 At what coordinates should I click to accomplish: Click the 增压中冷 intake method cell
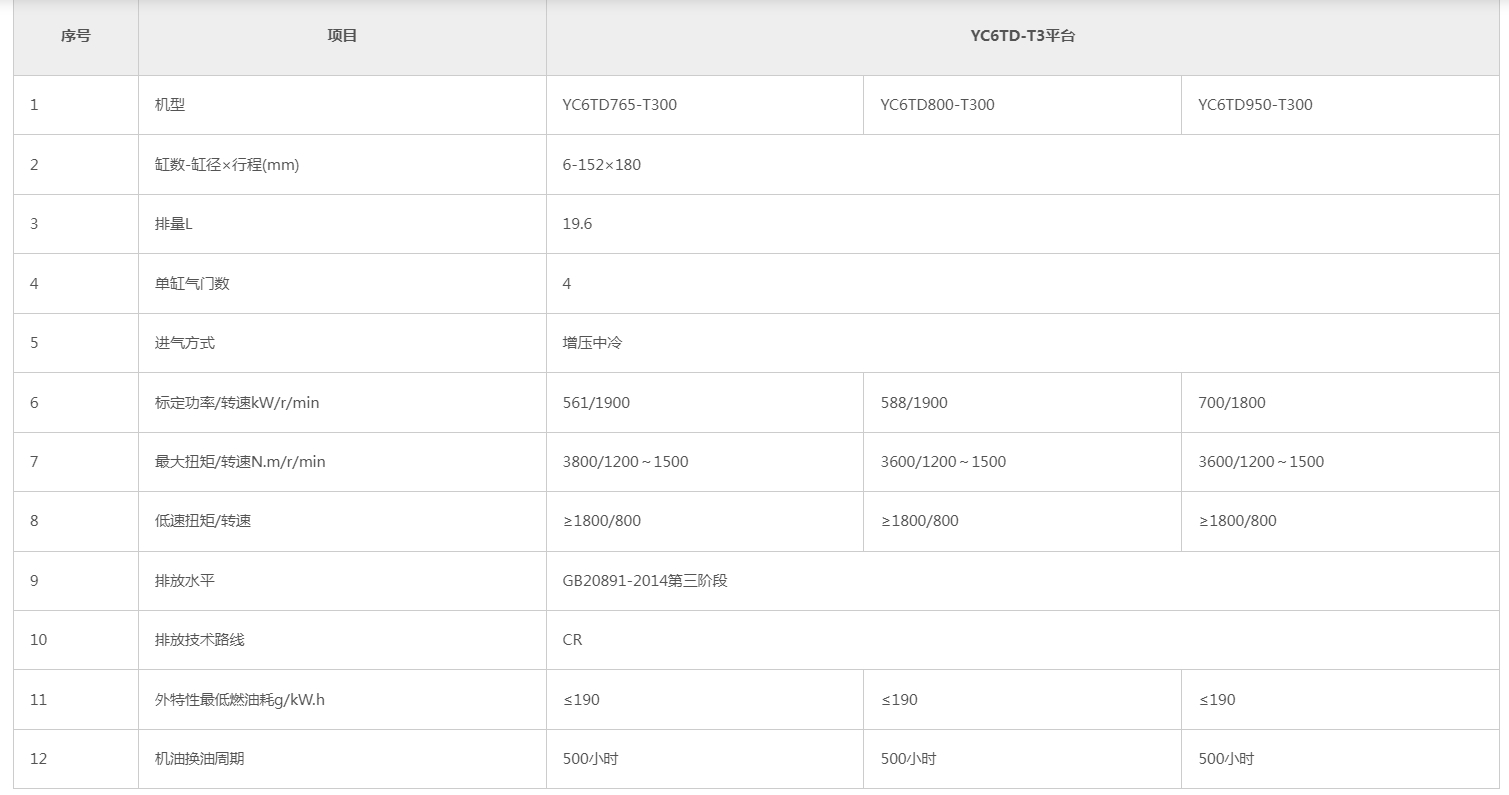[592, 343]
